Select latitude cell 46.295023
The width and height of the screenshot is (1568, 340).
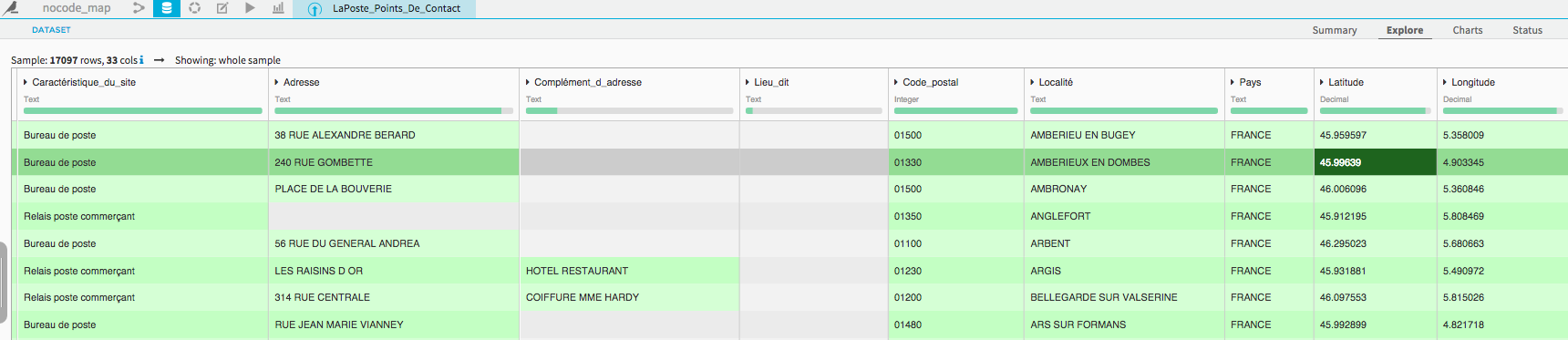[x=1376, y=243]
